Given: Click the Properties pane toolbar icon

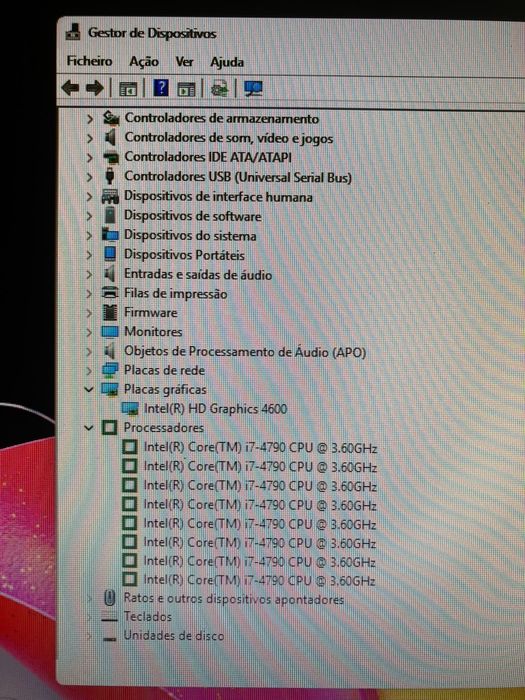Looking at the screenshot, I should 186,89.
